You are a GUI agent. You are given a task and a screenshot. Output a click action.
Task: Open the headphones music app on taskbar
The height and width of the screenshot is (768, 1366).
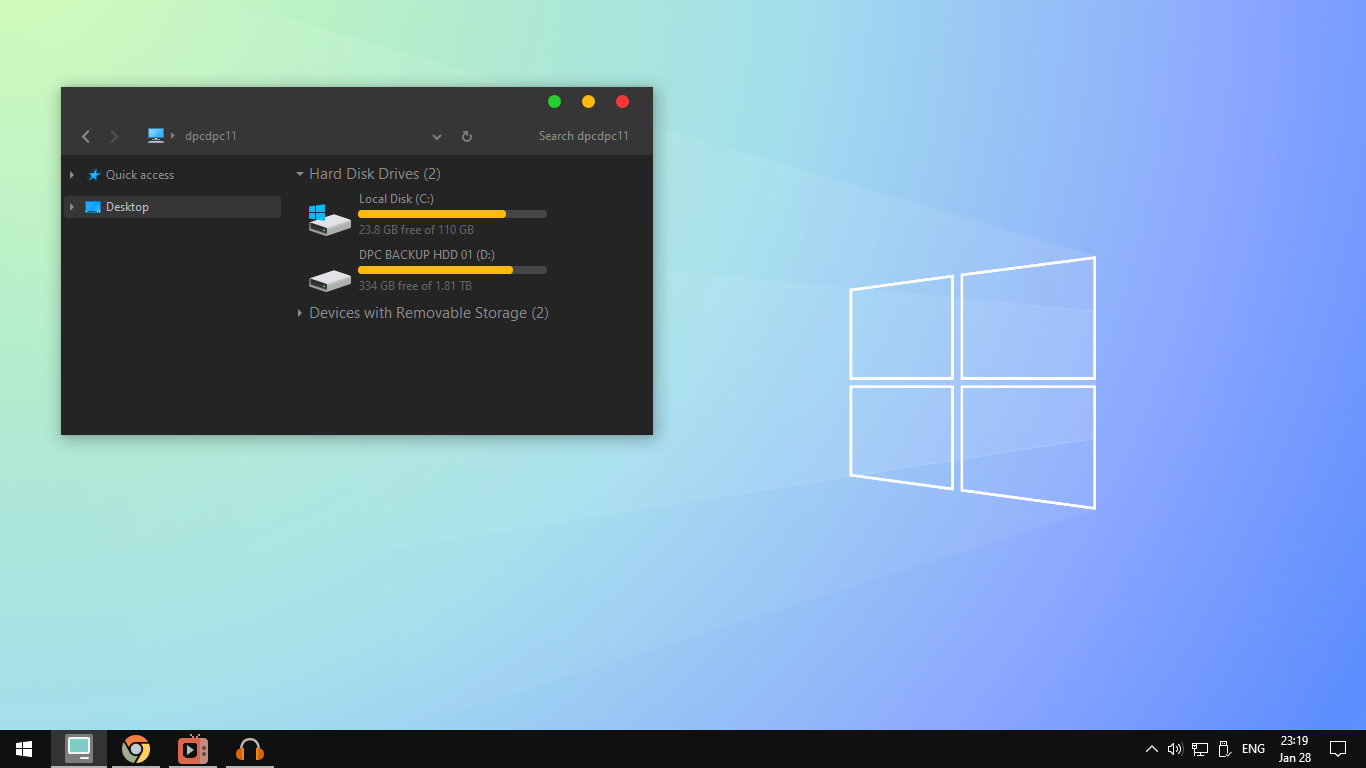click(248, 748)
